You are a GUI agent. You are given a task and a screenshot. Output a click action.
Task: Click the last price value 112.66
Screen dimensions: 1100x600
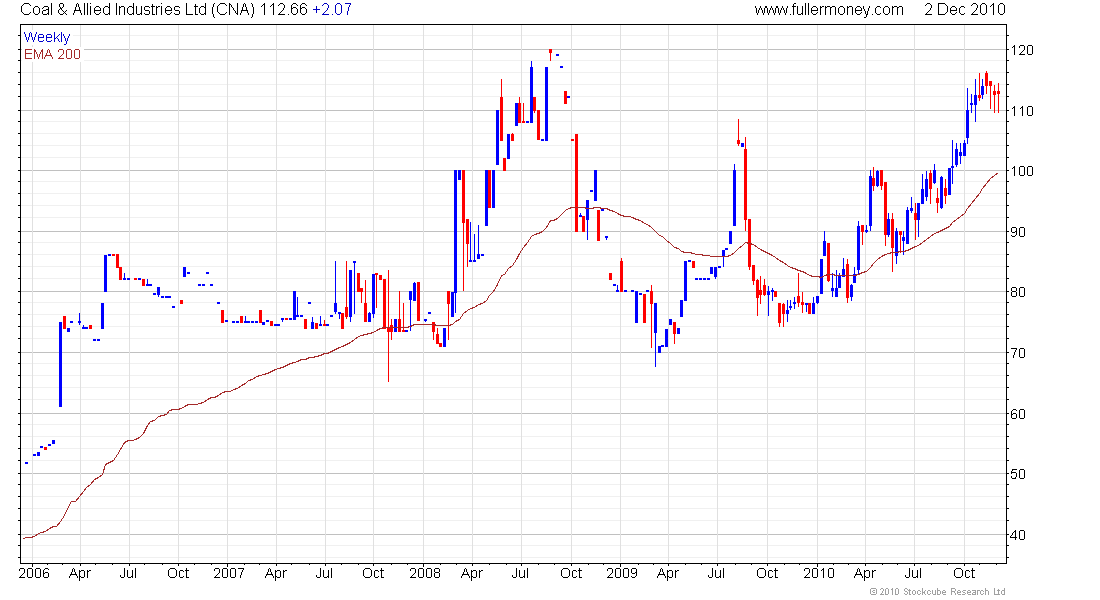[283, 10]
